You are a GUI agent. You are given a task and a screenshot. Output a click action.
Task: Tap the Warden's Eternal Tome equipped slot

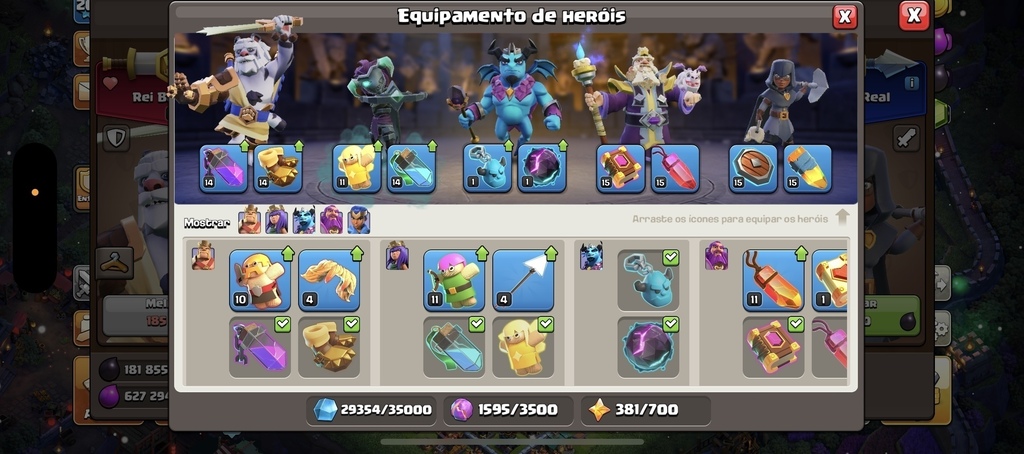(x=620, y=169)
